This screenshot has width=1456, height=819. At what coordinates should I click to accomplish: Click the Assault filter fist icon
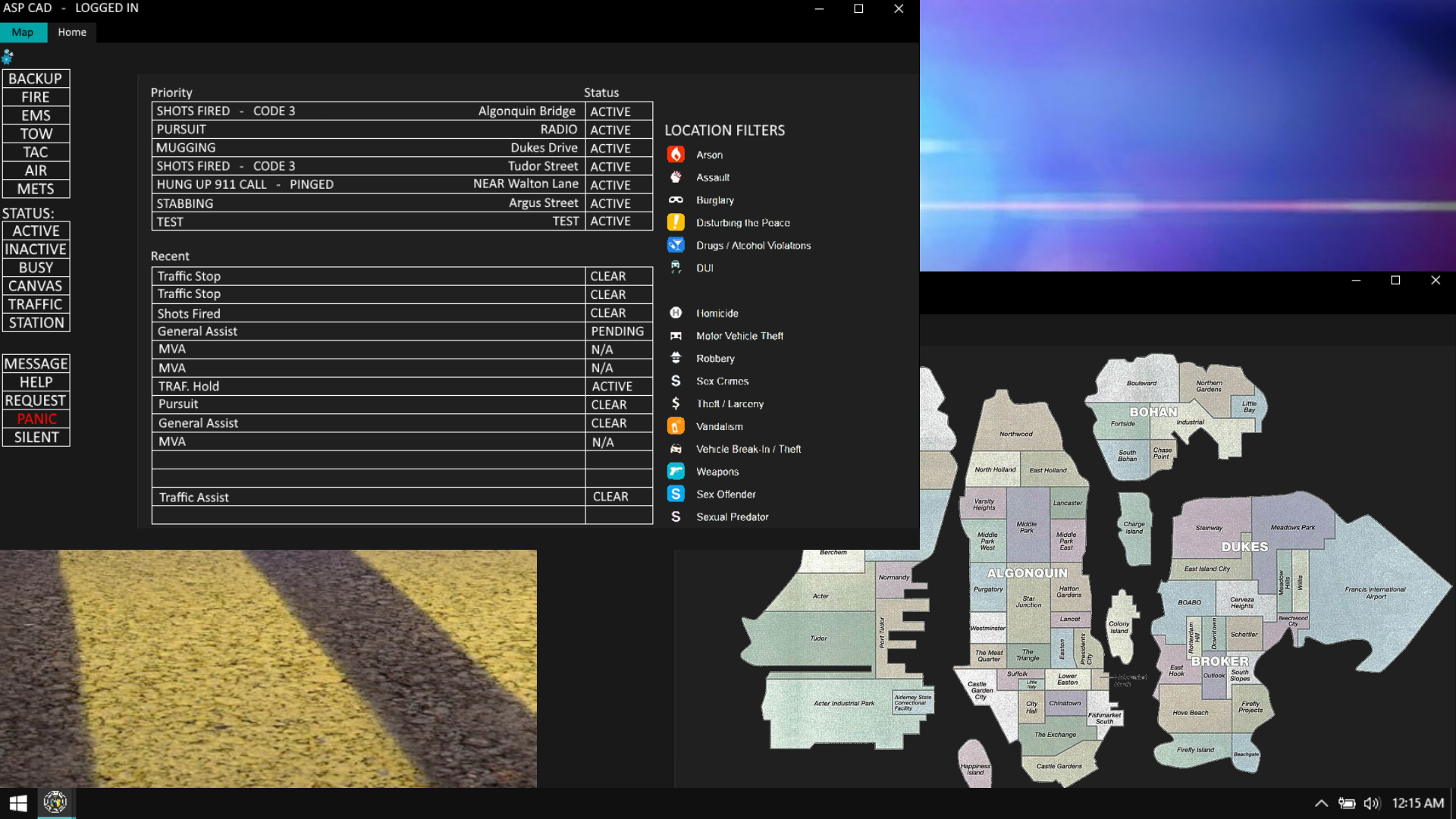pyautogui.click(x=676, y=177)
